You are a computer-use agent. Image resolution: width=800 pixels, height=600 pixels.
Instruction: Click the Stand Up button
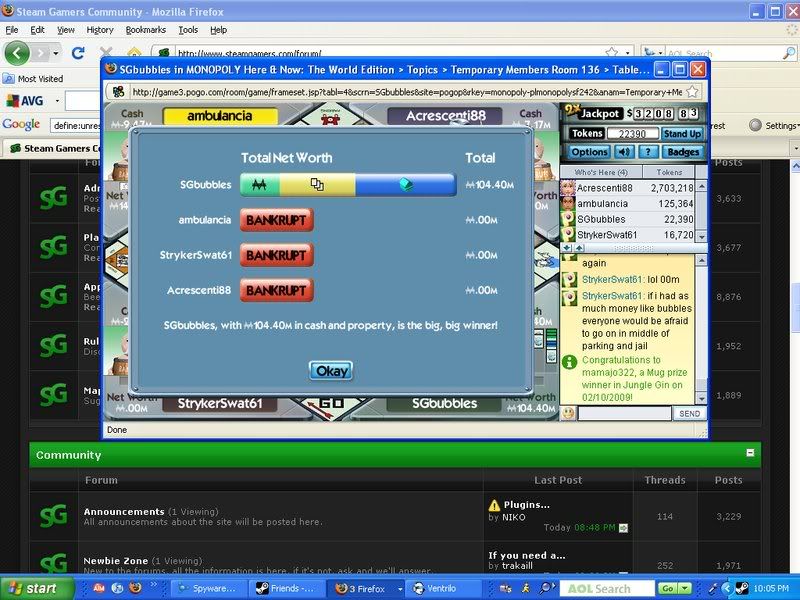pos(682,134)
